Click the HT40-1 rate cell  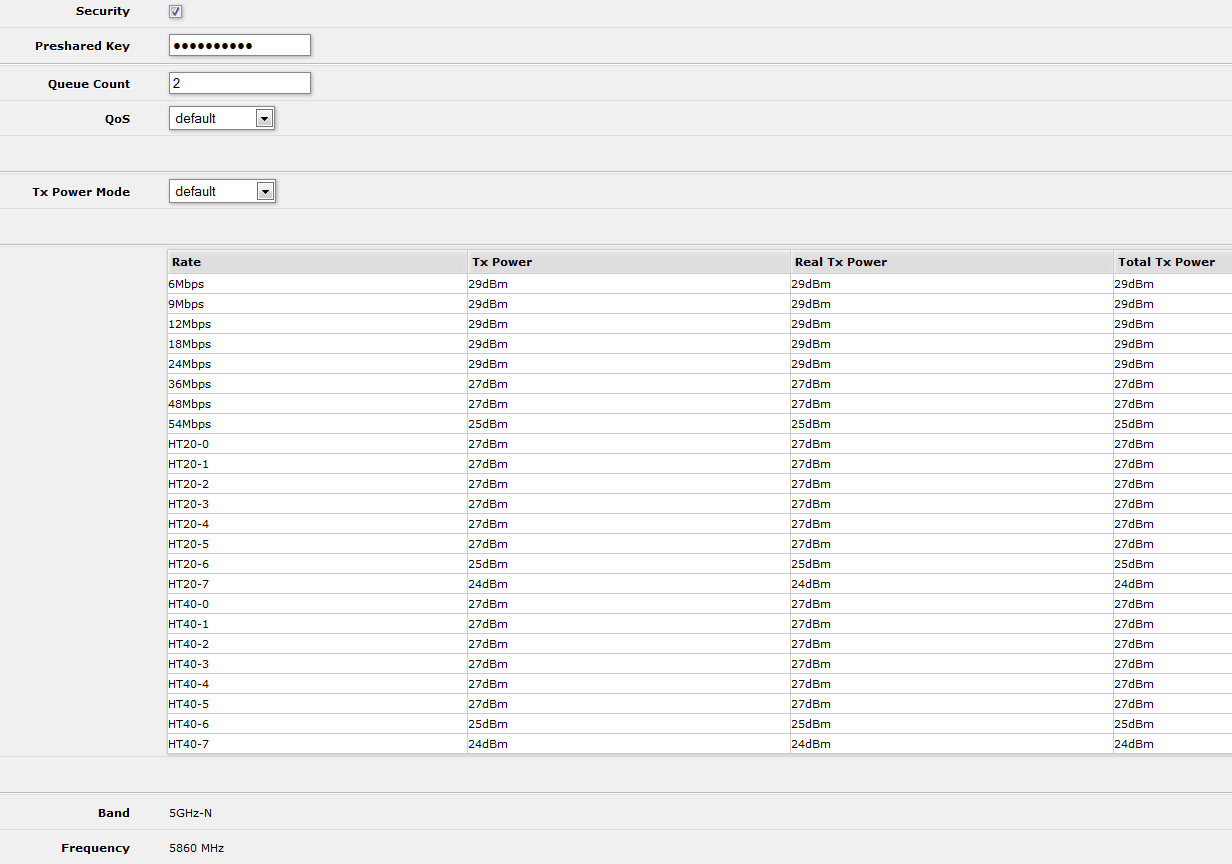317,624
